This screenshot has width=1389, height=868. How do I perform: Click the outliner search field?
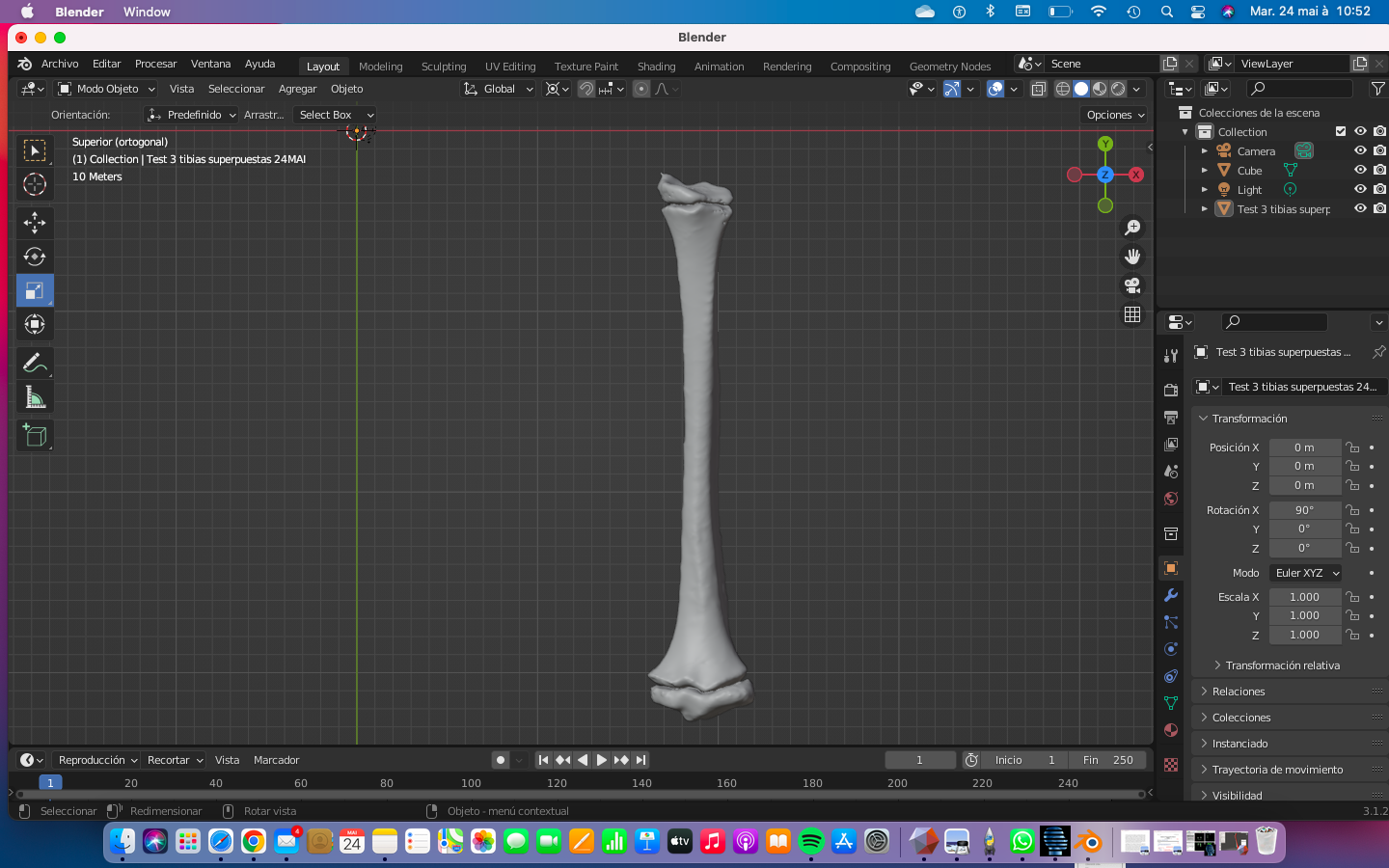[x=1299, y=89]
